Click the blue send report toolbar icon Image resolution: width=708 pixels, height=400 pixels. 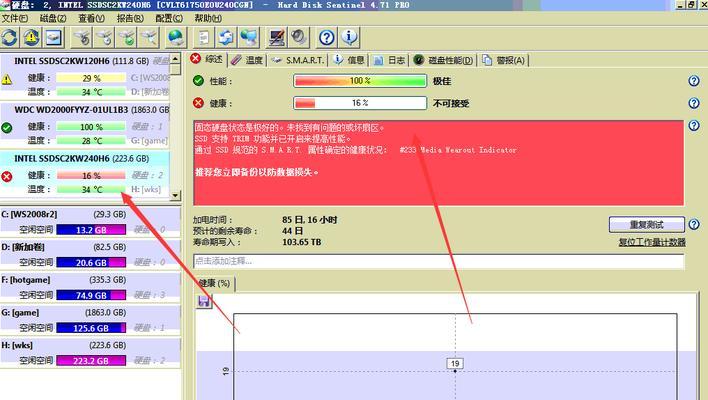coord(226,37)
